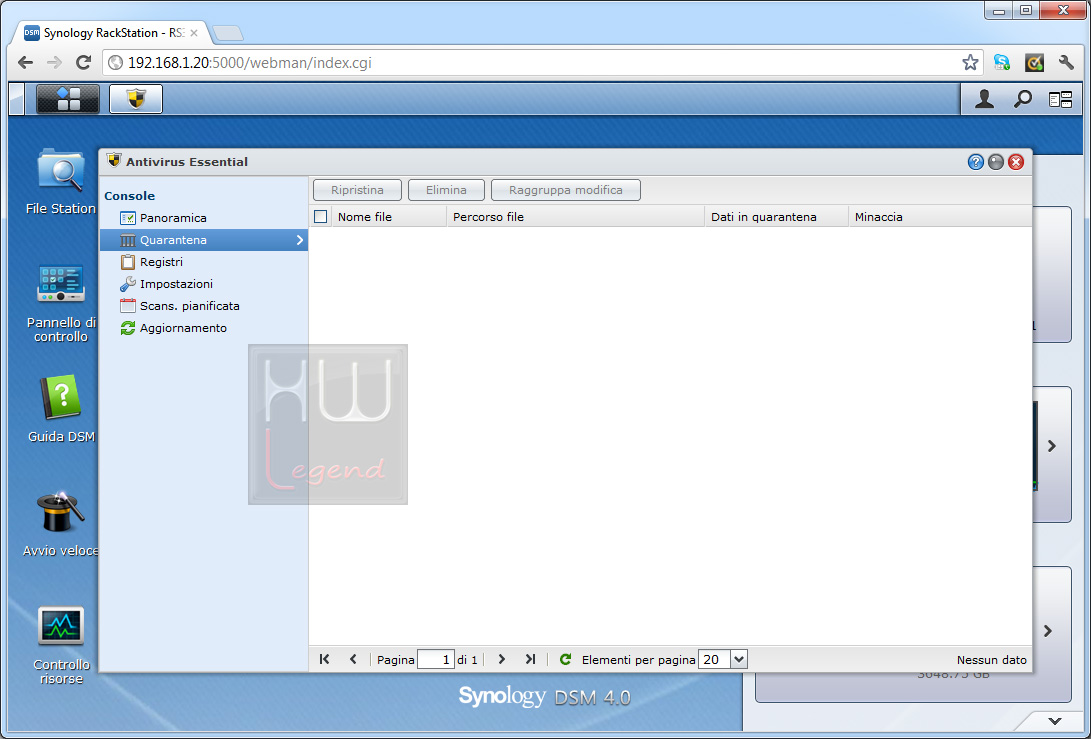Open Scans. pianificata in the Console menu

tap(204, 305)
